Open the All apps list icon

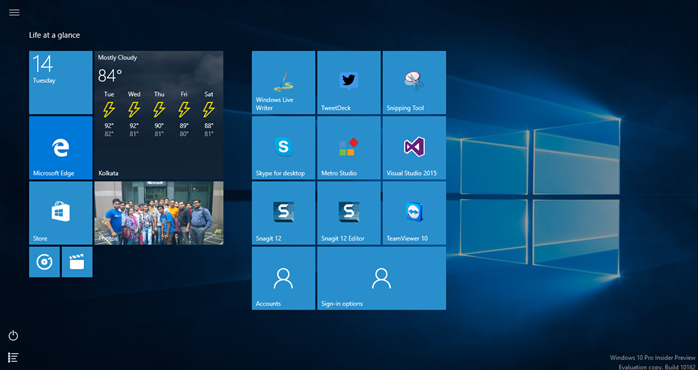pos(13,357)
